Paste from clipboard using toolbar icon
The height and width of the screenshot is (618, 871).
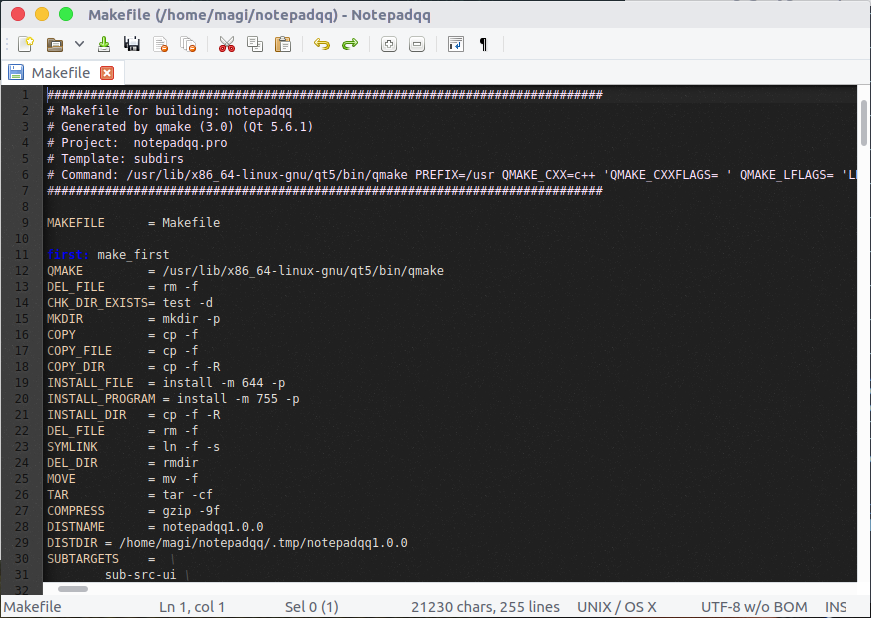pyautogui.click(x=283, y=44)
